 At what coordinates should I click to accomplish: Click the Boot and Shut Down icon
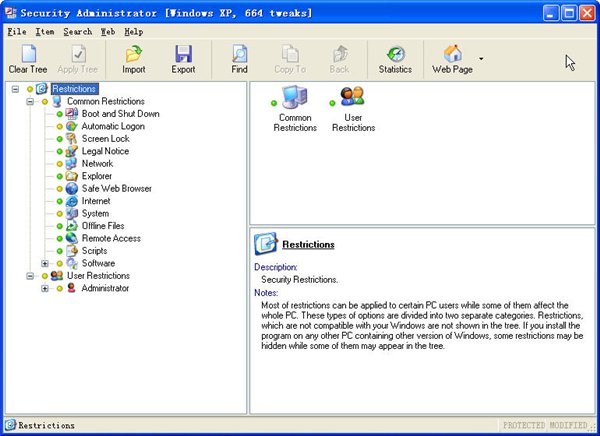click(x=72, y=114)
